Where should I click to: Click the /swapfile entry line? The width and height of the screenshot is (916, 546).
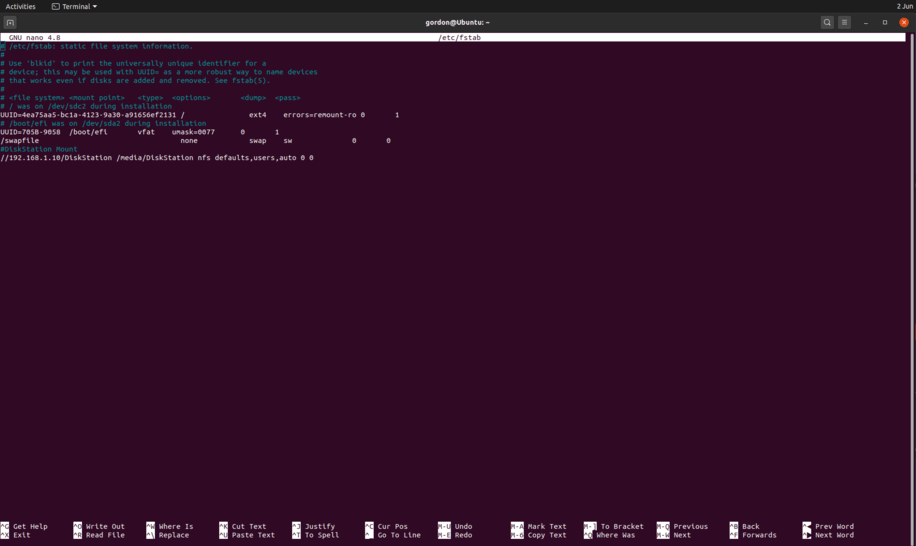tap(195, 141)
